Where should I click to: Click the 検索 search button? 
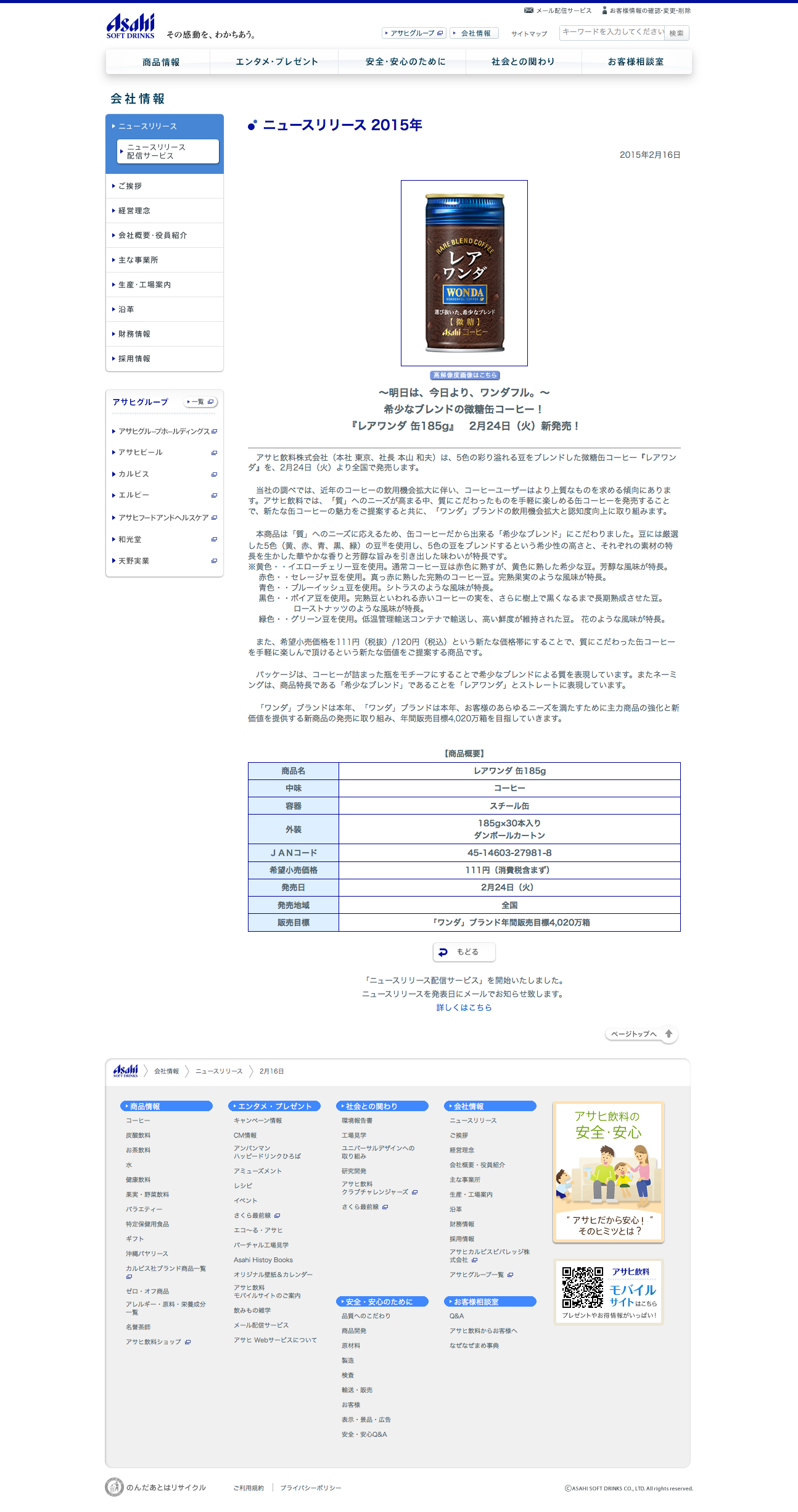coord(677,33)
